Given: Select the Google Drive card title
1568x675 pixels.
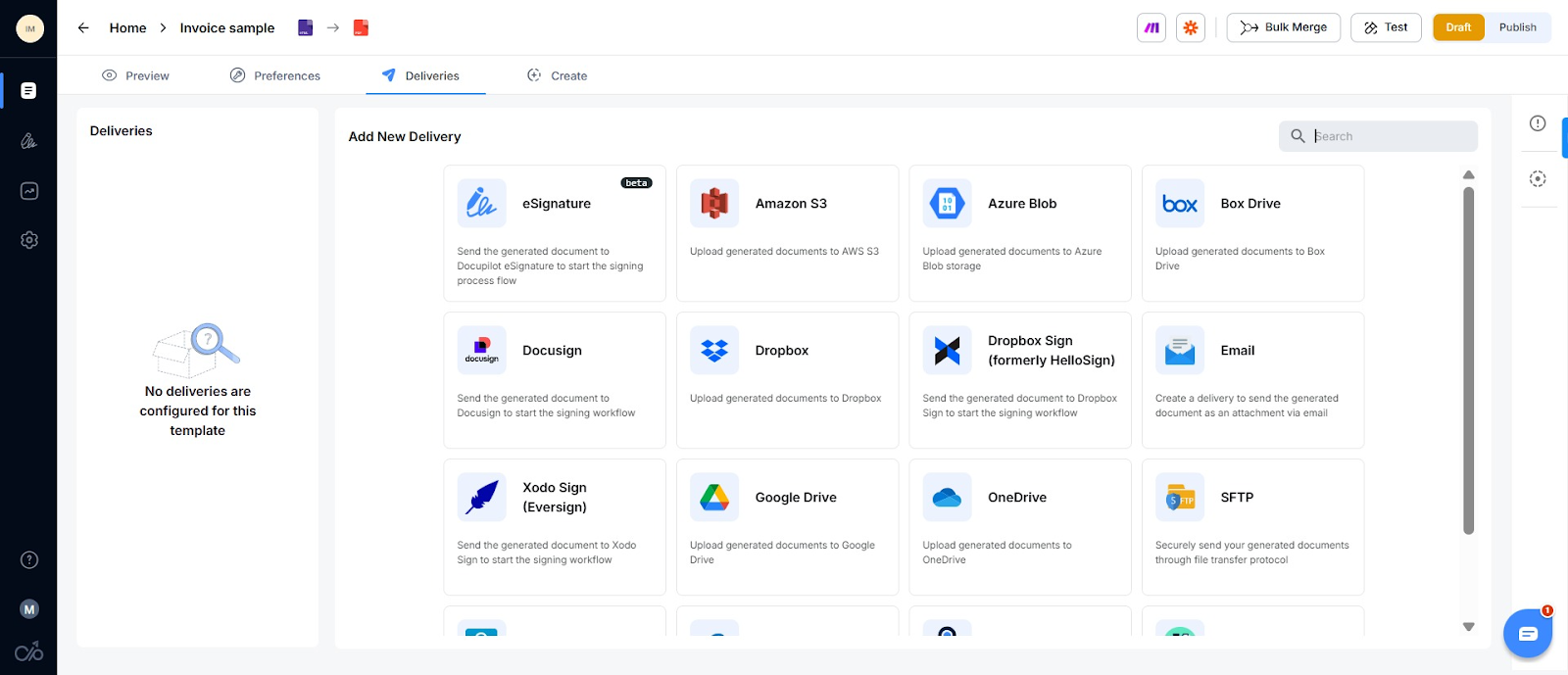Looking at the screenshot, I should [796, 498].
